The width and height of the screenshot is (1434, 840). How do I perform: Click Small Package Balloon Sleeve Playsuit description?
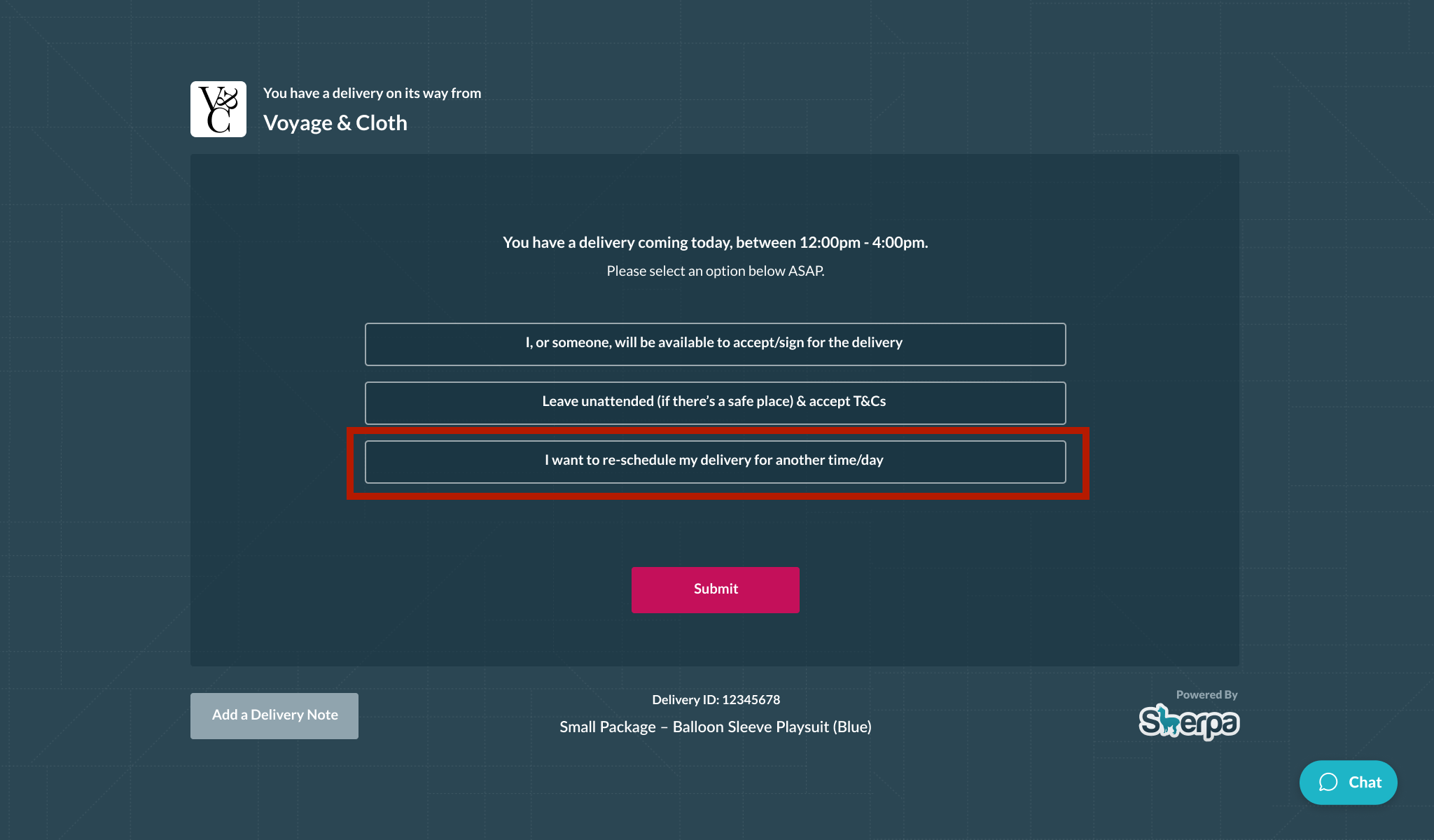click(x=715, y=727)
